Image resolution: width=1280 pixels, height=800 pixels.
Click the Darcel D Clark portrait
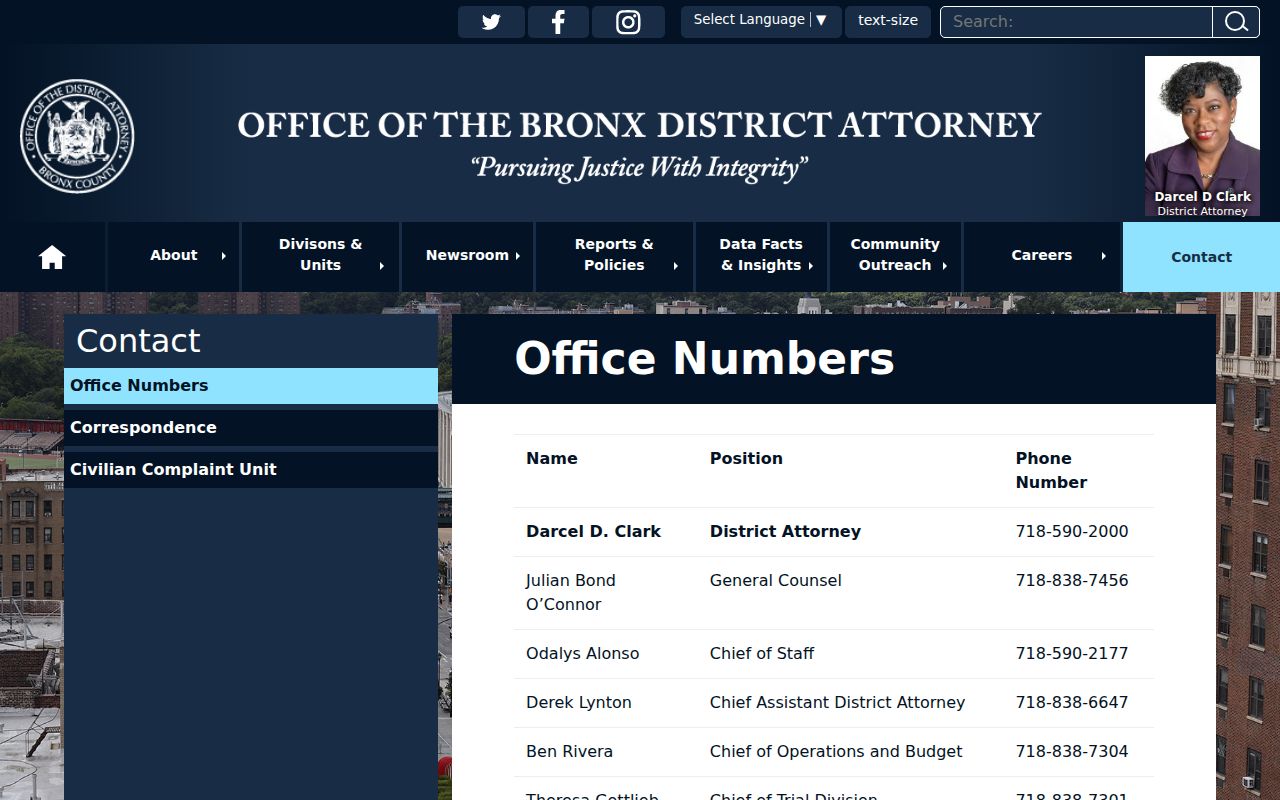(x=1202, y=136)
